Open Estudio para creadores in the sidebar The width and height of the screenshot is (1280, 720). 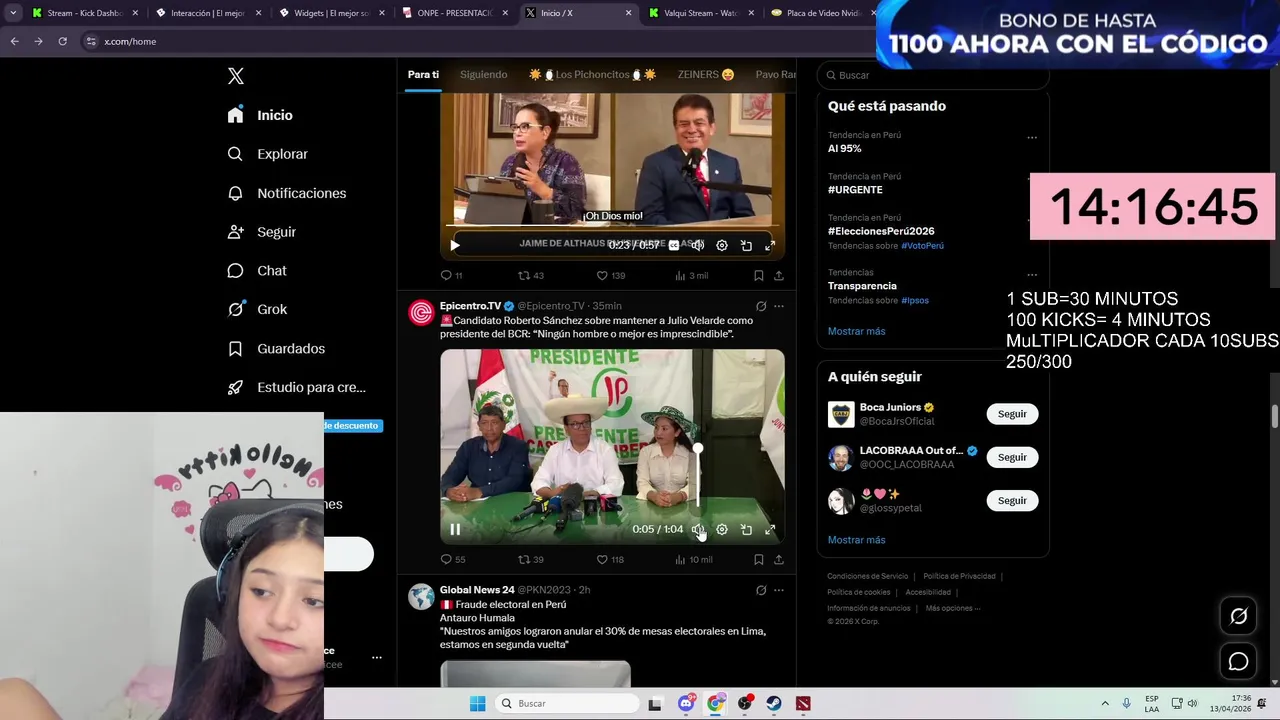[x=296, y=387]
